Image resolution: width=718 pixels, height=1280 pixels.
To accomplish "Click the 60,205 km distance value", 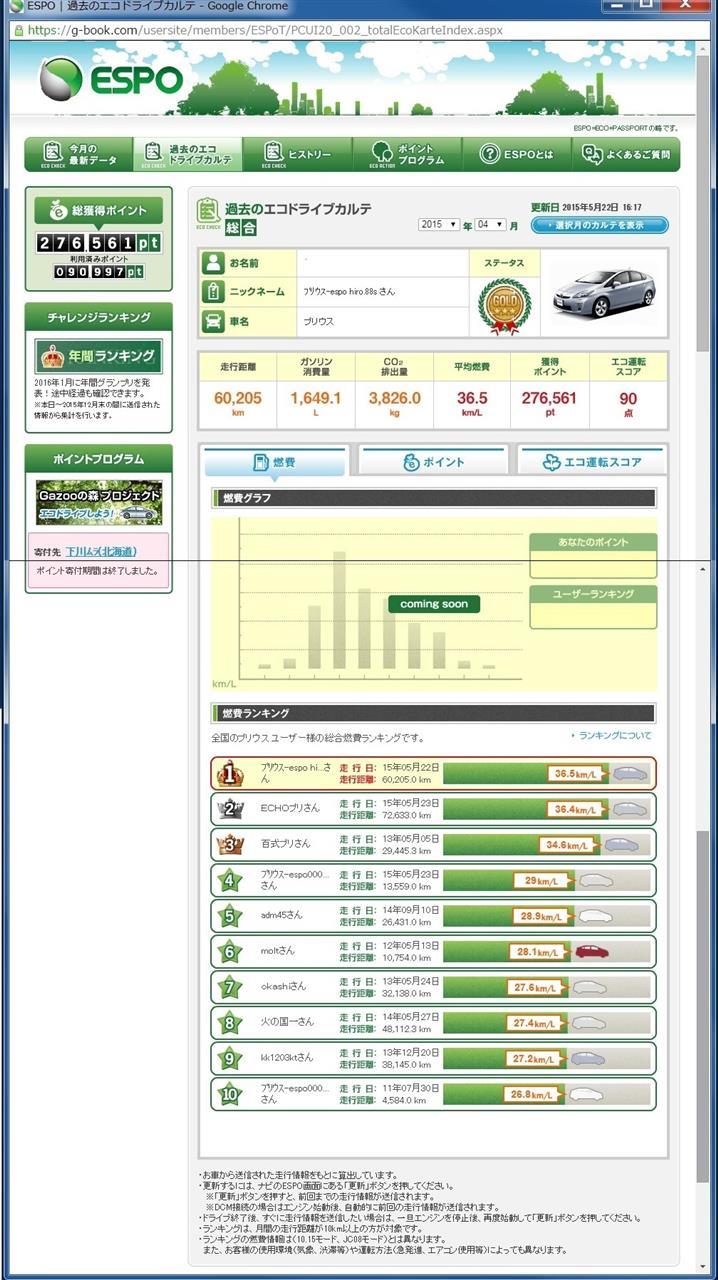I will [237, 398].
